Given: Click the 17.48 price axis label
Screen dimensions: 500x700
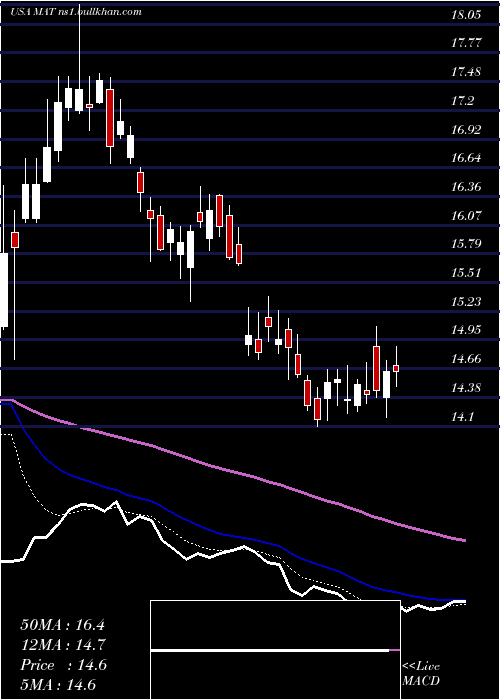Looking at the screenshot, I should 466,72.
